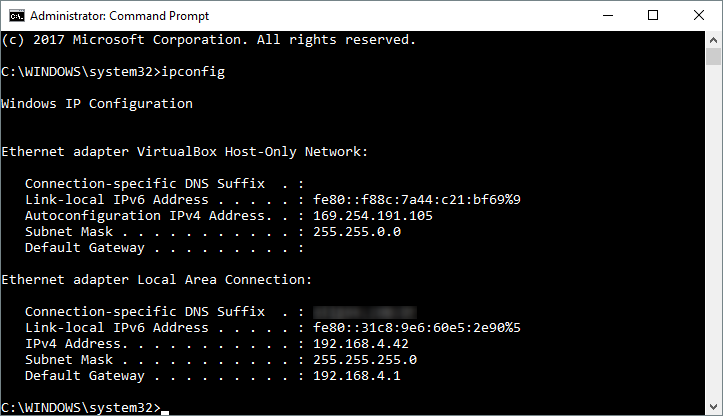Click the Local Area Connection adapter heading
This screenshot has width=723, height=416.
click(157, 280)
